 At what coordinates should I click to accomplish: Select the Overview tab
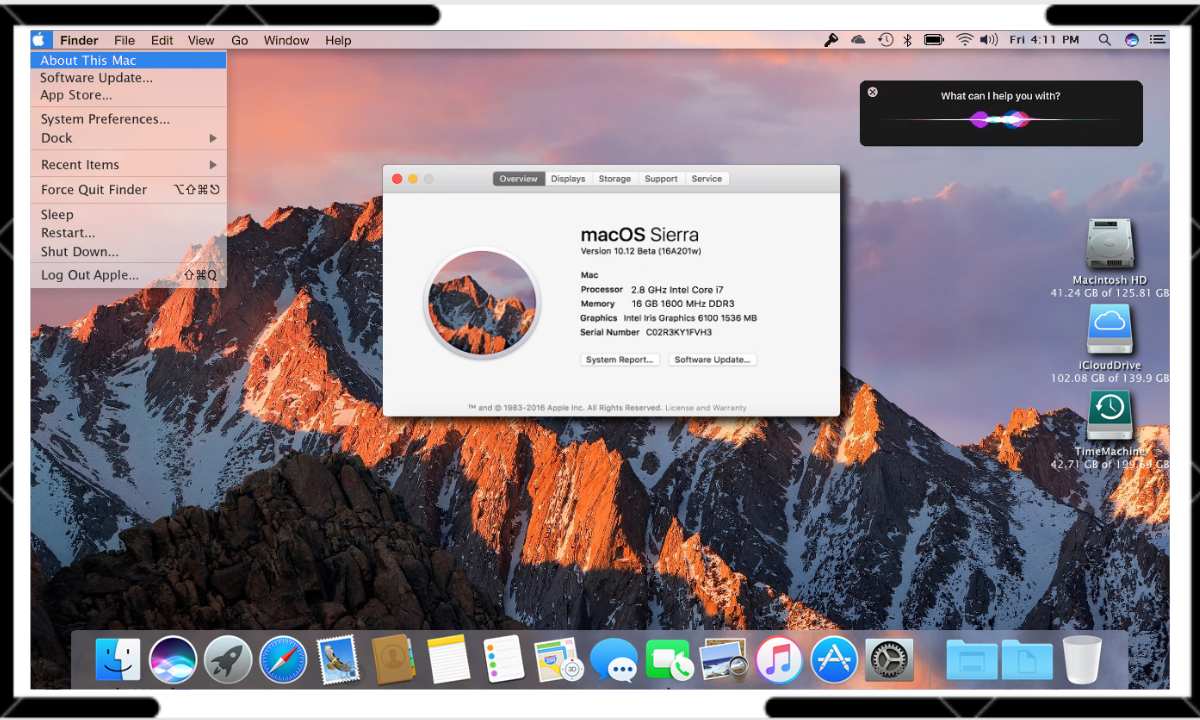coord(519,179)
